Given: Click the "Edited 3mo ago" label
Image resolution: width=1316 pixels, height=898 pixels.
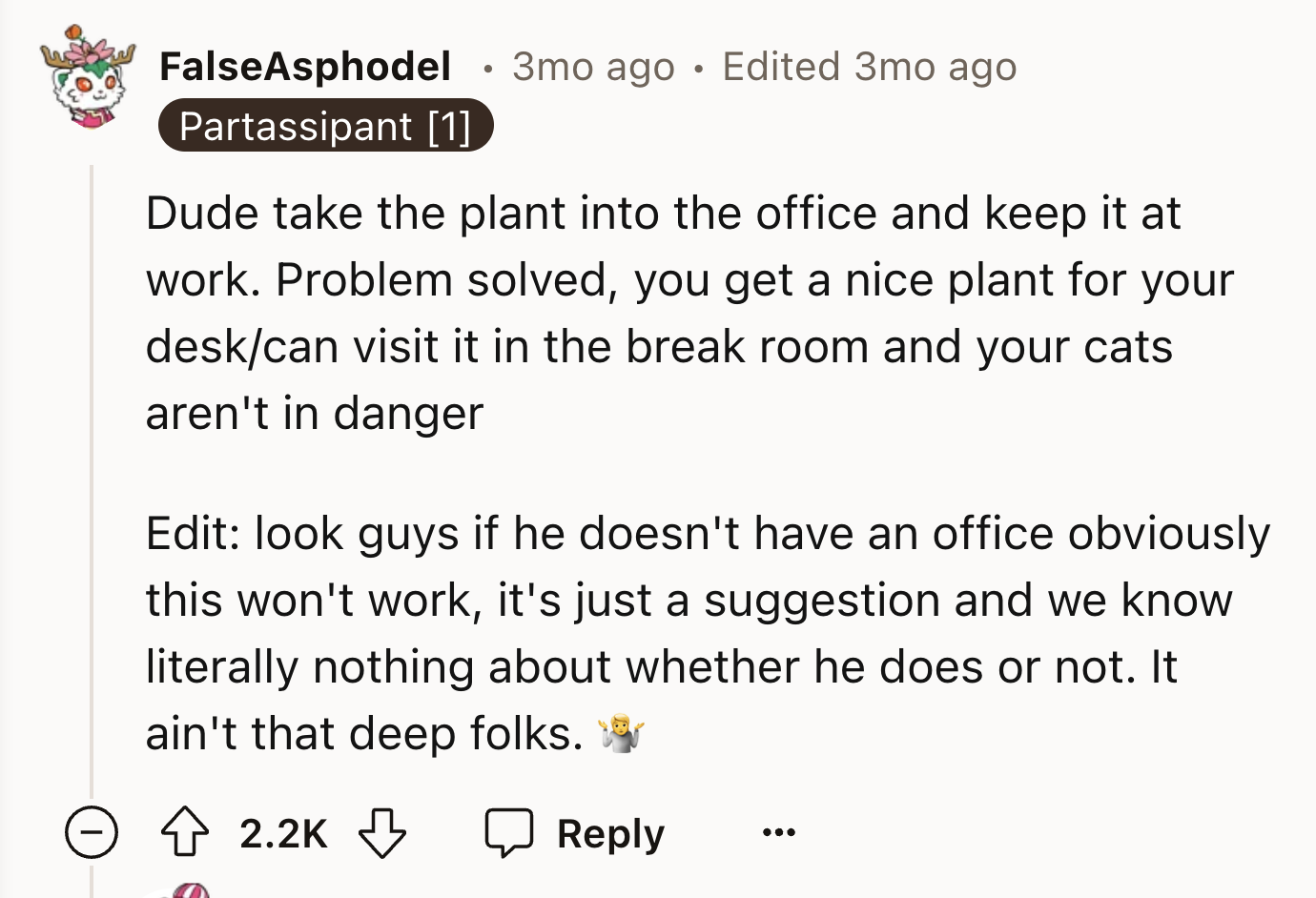Looking at the screenshot, I should pyautogui.click(x=869, y=67).
